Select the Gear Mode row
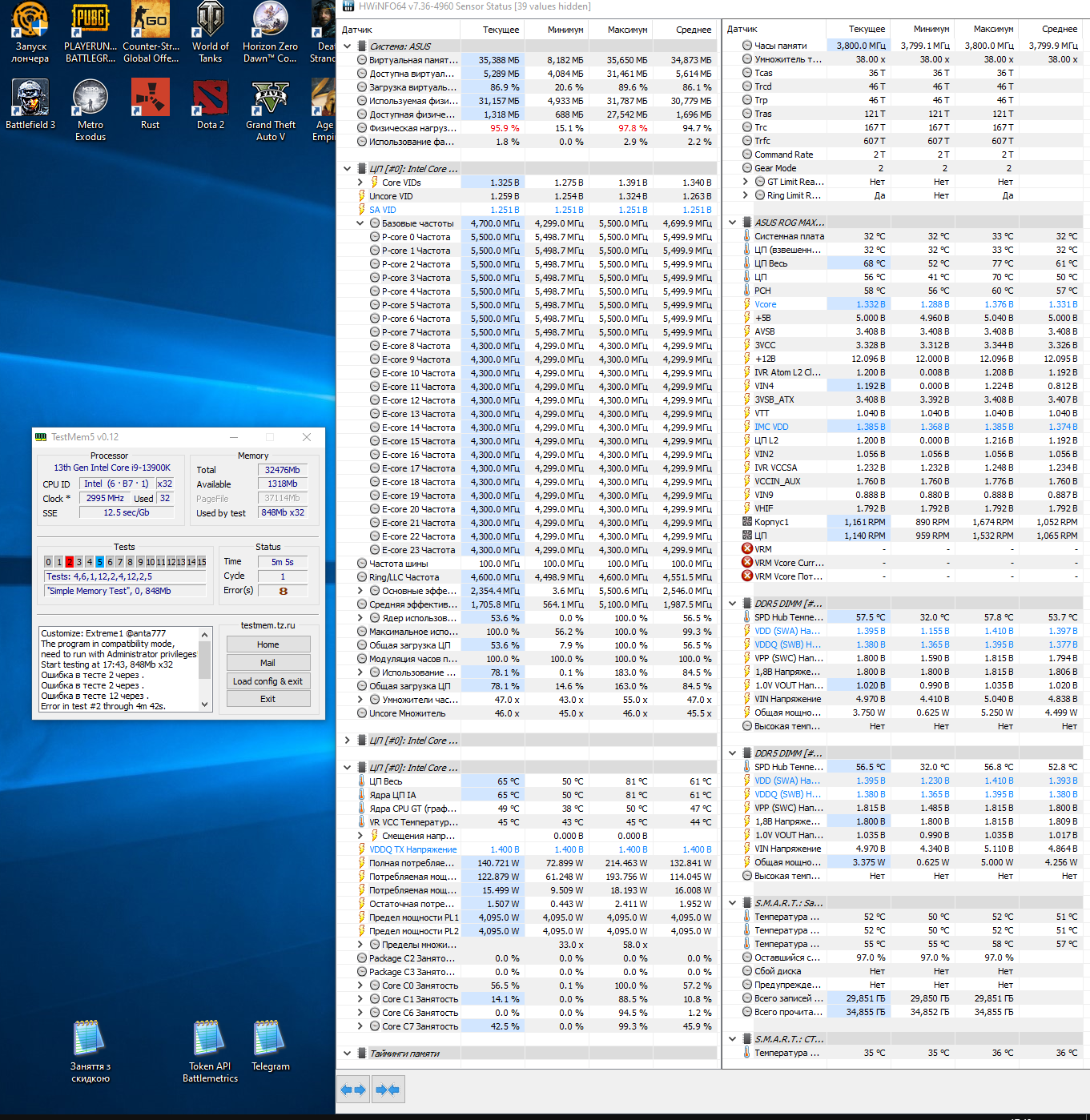The height and width of the screenshot is (1120, 1090). 903,168
